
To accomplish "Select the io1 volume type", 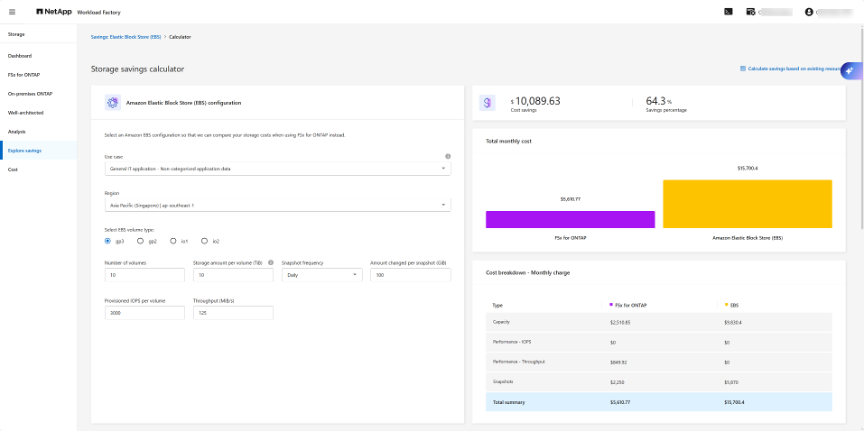I will [x=173, y=241].
